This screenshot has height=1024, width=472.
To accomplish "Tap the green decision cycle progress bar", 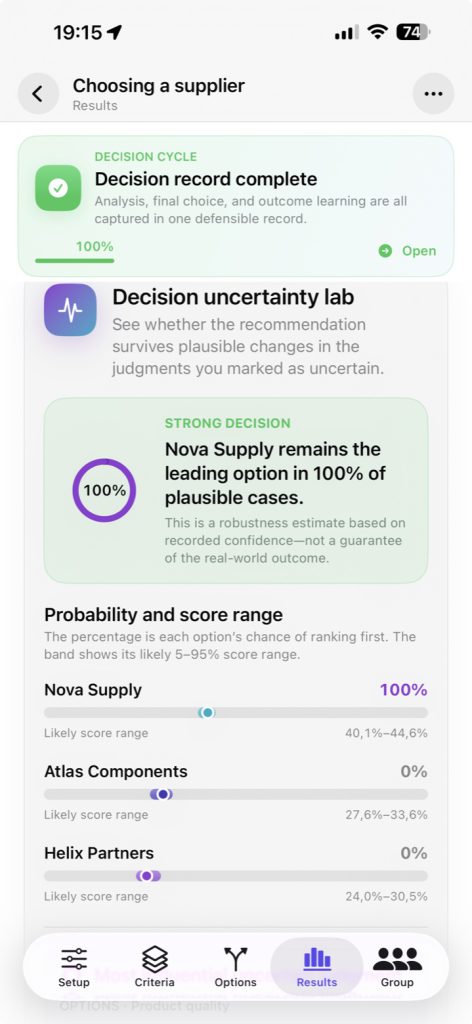I will [74, 261].
